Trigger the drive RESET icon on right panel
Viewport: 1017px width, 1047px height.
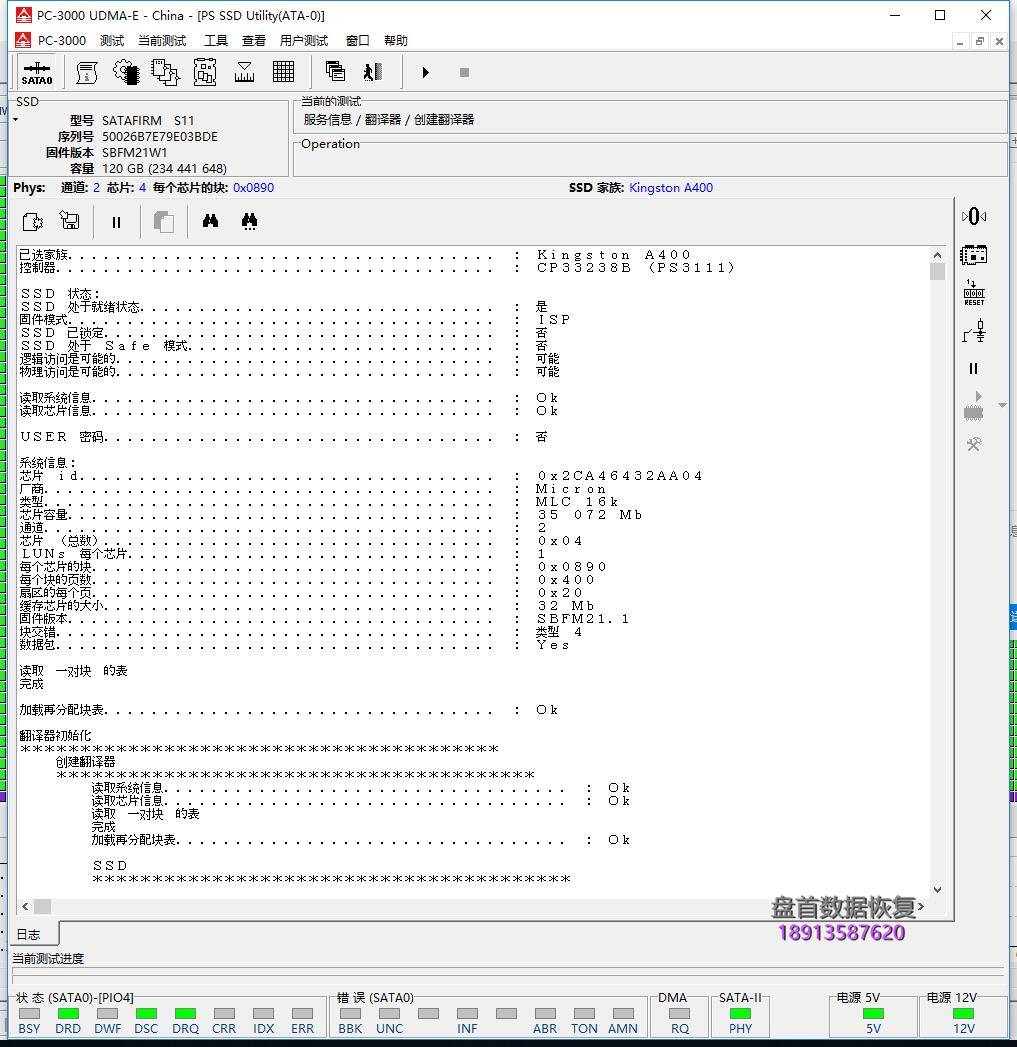pos(974,293)
